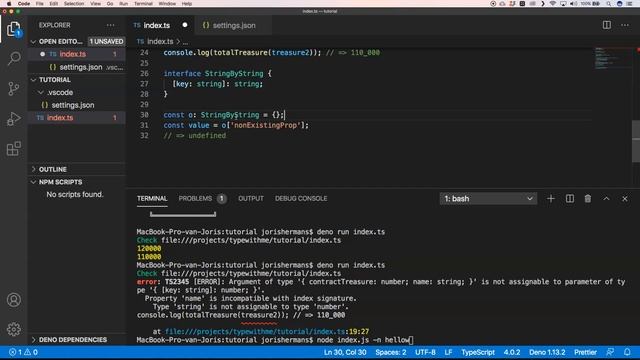Switch to settings.json editor tab

point(234,25)
